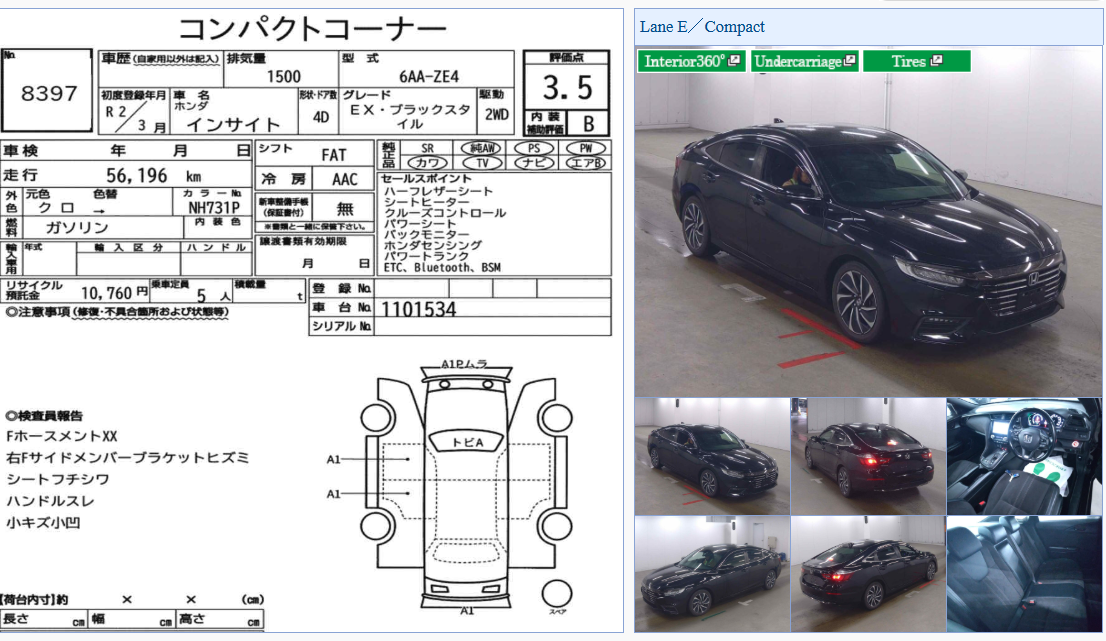Click ETC、Bluetooth、BSM line
This screenshot has width=1106, height=641.
442,267
